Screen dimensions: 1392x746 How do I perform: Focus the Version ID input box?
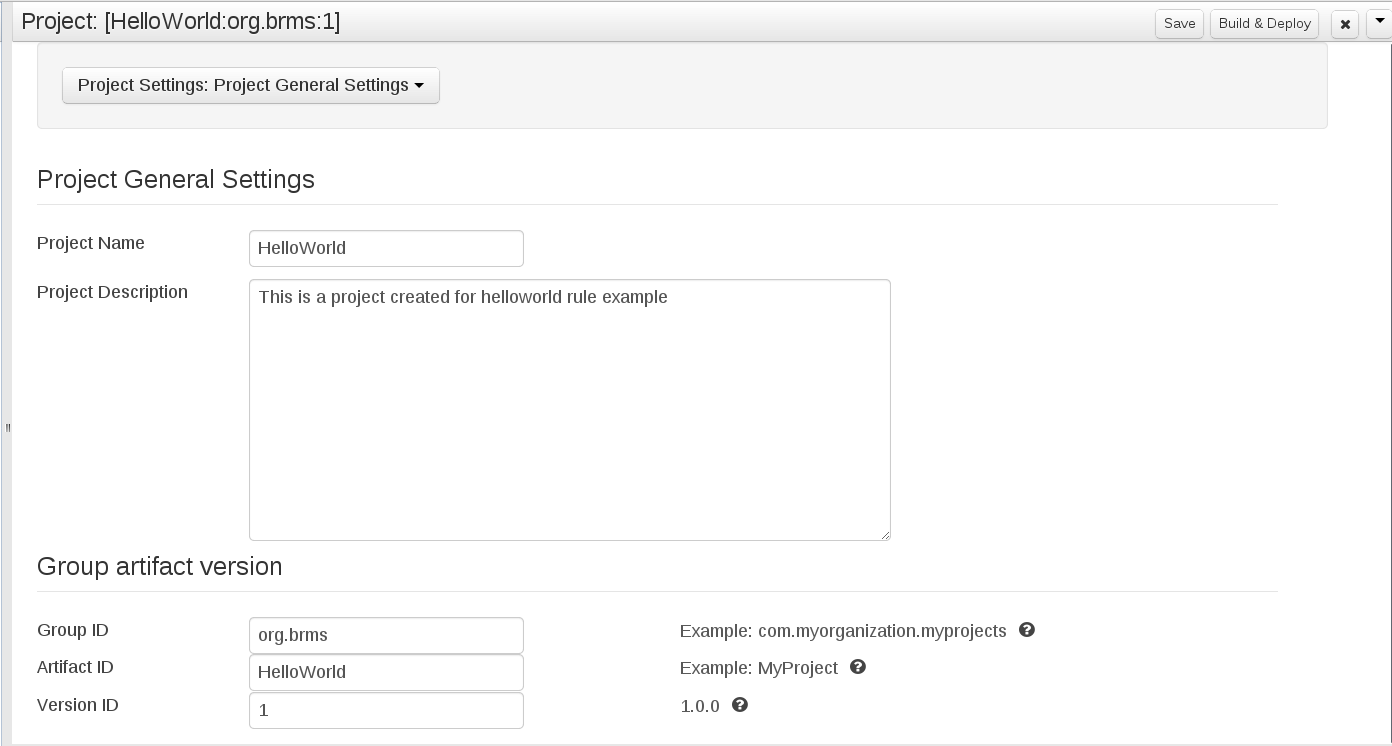pyautogui.click(x=386, y=710)
